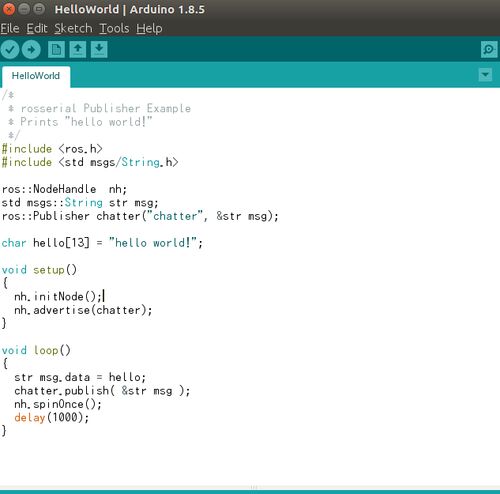Open the Edit menu
500x494 pixels.
[x=37, y=28]
